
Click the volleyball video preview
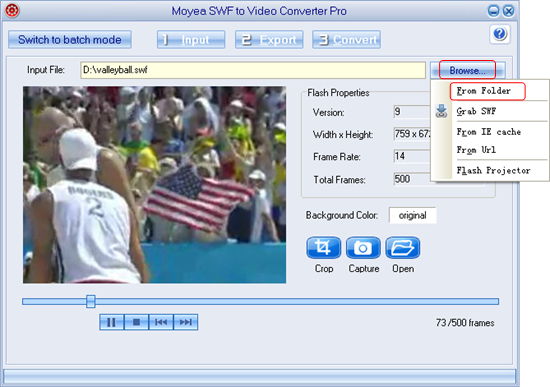click(x=154, y=185)
